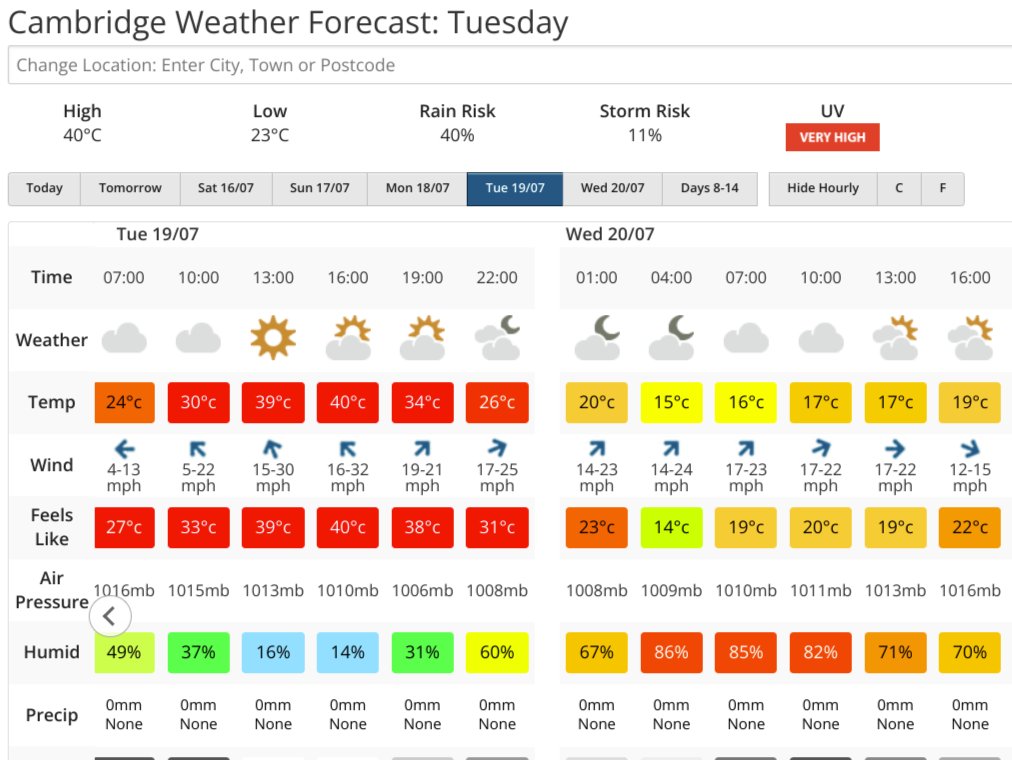Image resolution: width=1012 pixels, height=760 pixels.
Task: Click the wind arrow above 12-15 mph
Action: pos(970,448)
